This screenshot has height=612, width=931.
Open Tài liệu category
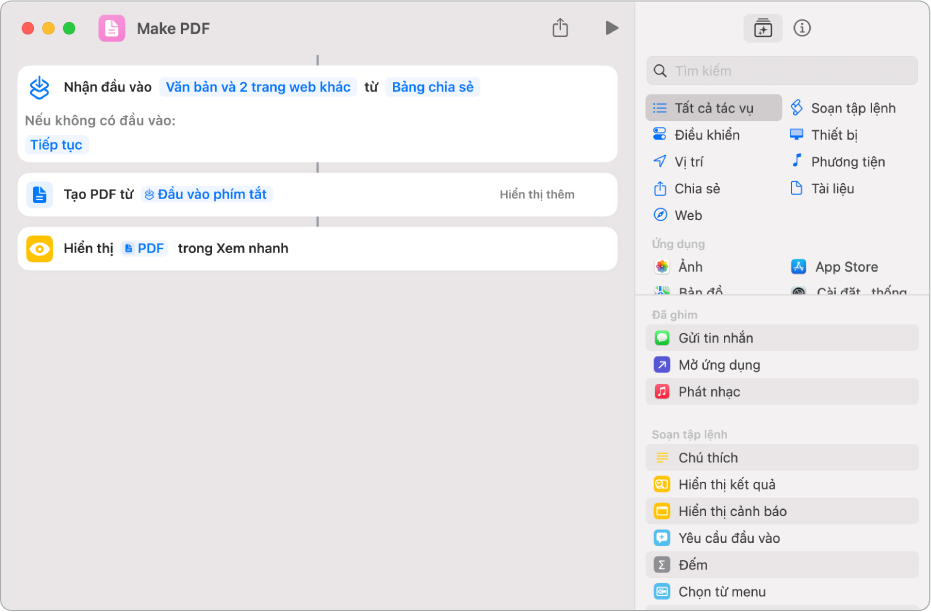pyautogui.click(x=822, y=189)
